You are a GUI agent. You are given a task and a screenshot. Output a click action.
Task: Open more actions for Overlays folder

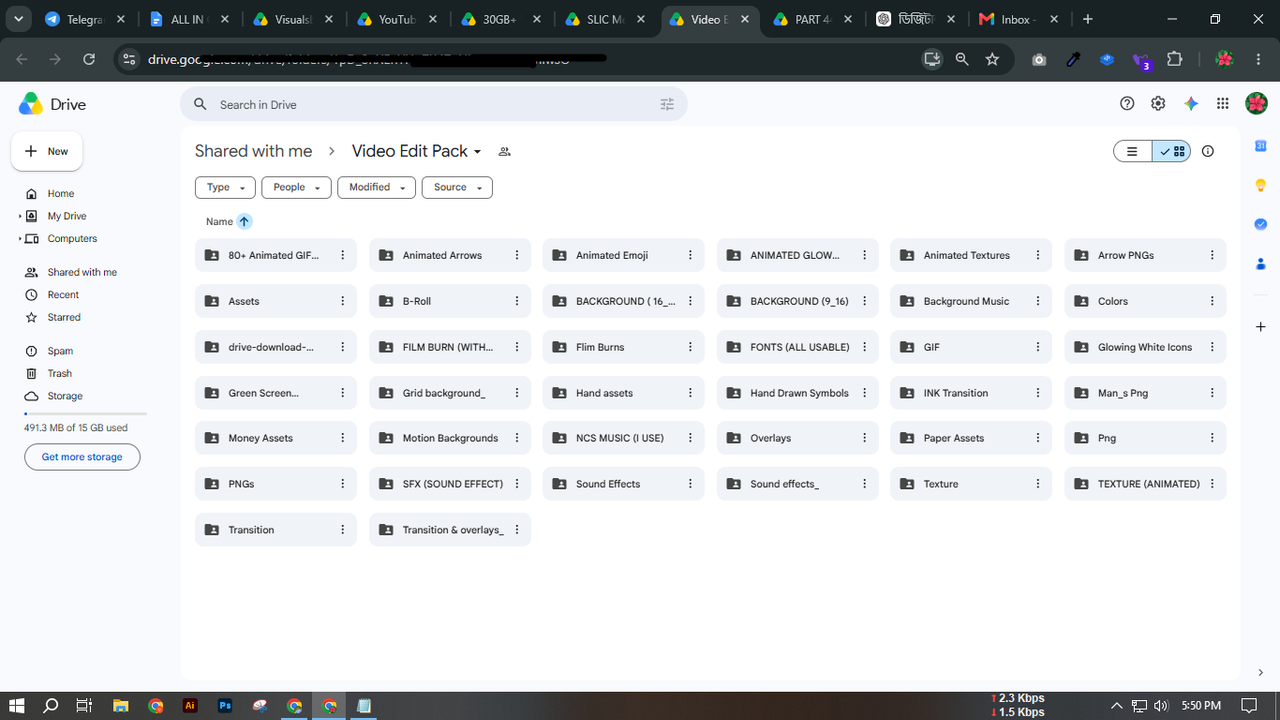[864, 438]
